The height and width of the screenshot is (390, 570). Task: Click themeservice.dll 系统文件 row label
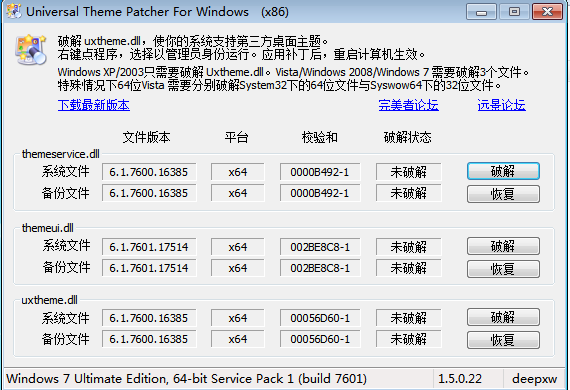[65, 171]
